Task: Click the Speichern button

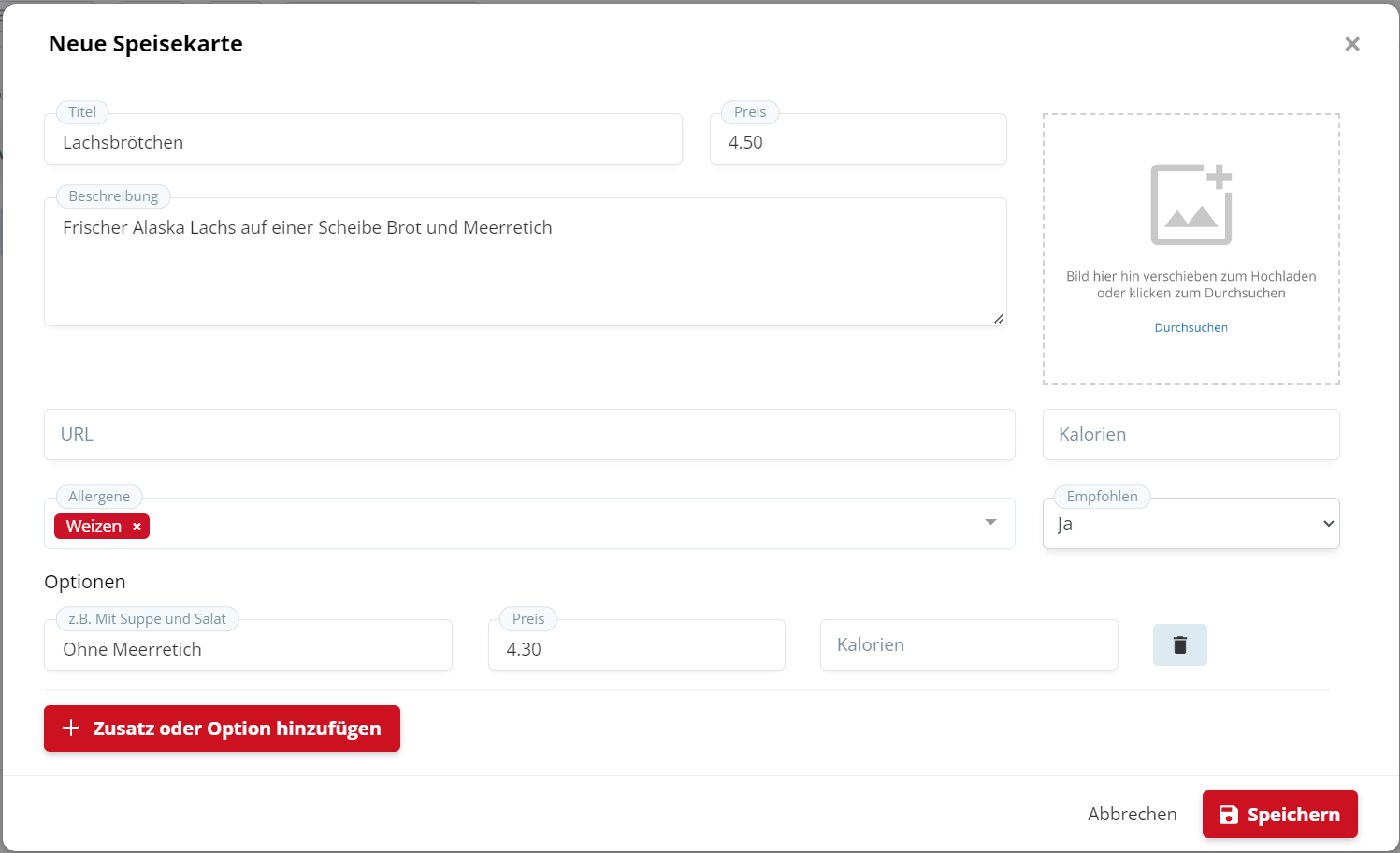Action: pos(1279,815)
